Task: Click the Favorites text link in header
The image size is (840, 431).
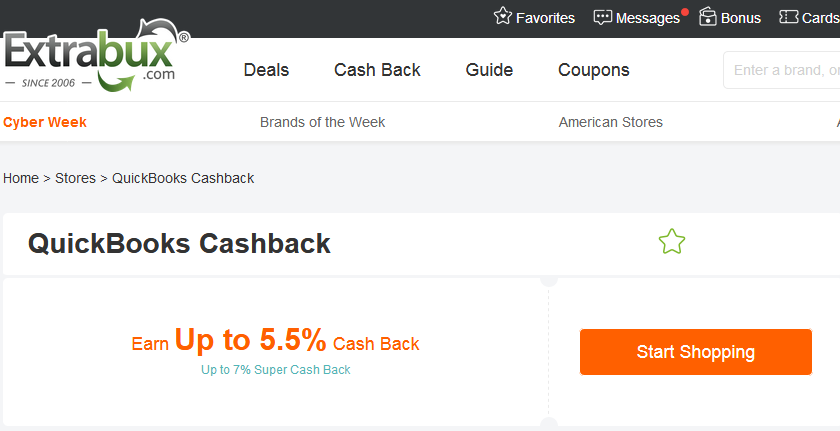Action: [545, 18]
